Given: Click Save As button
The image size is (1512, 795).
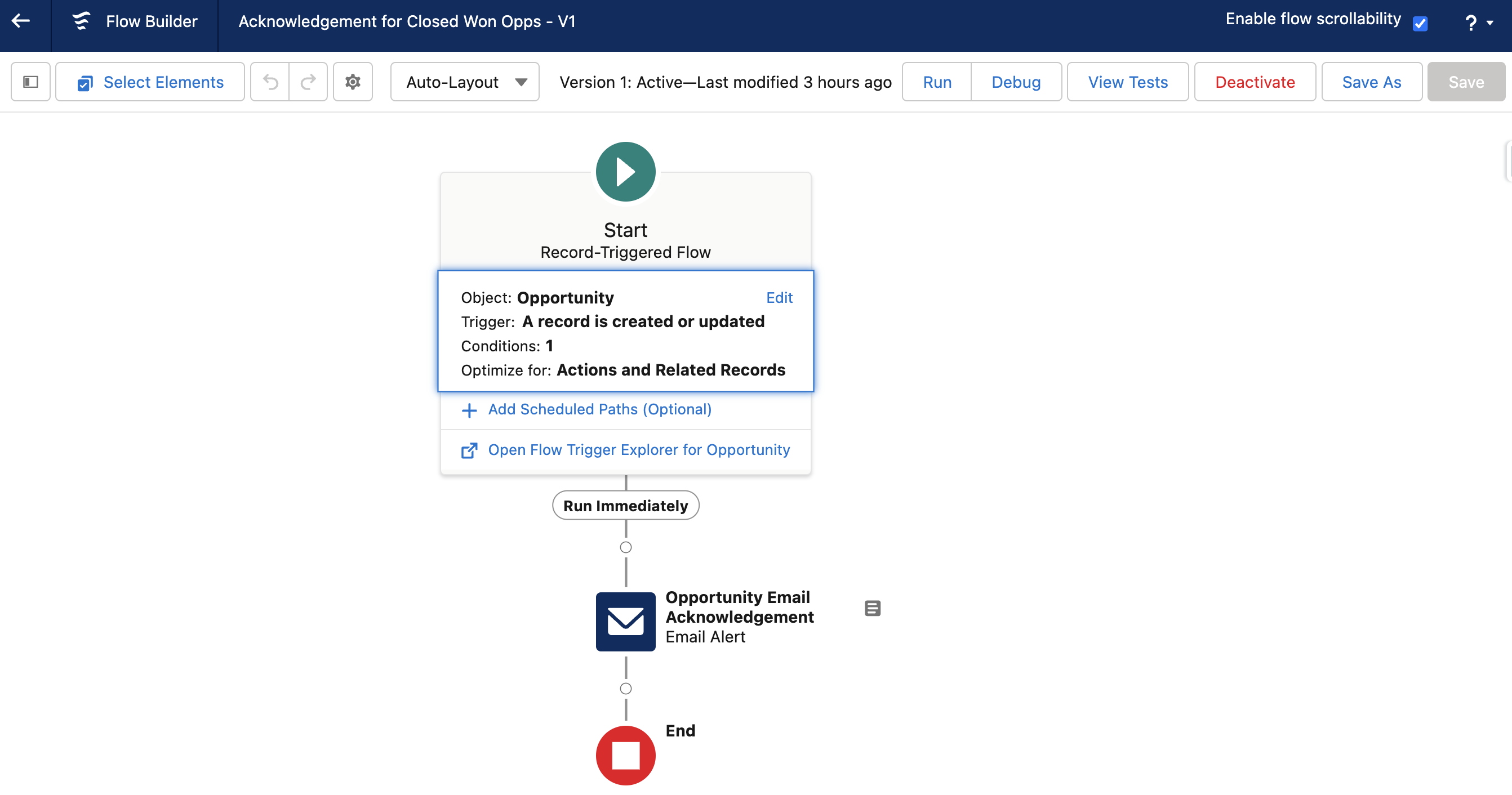Looking at the screenshot, I should coord(1371,82).
